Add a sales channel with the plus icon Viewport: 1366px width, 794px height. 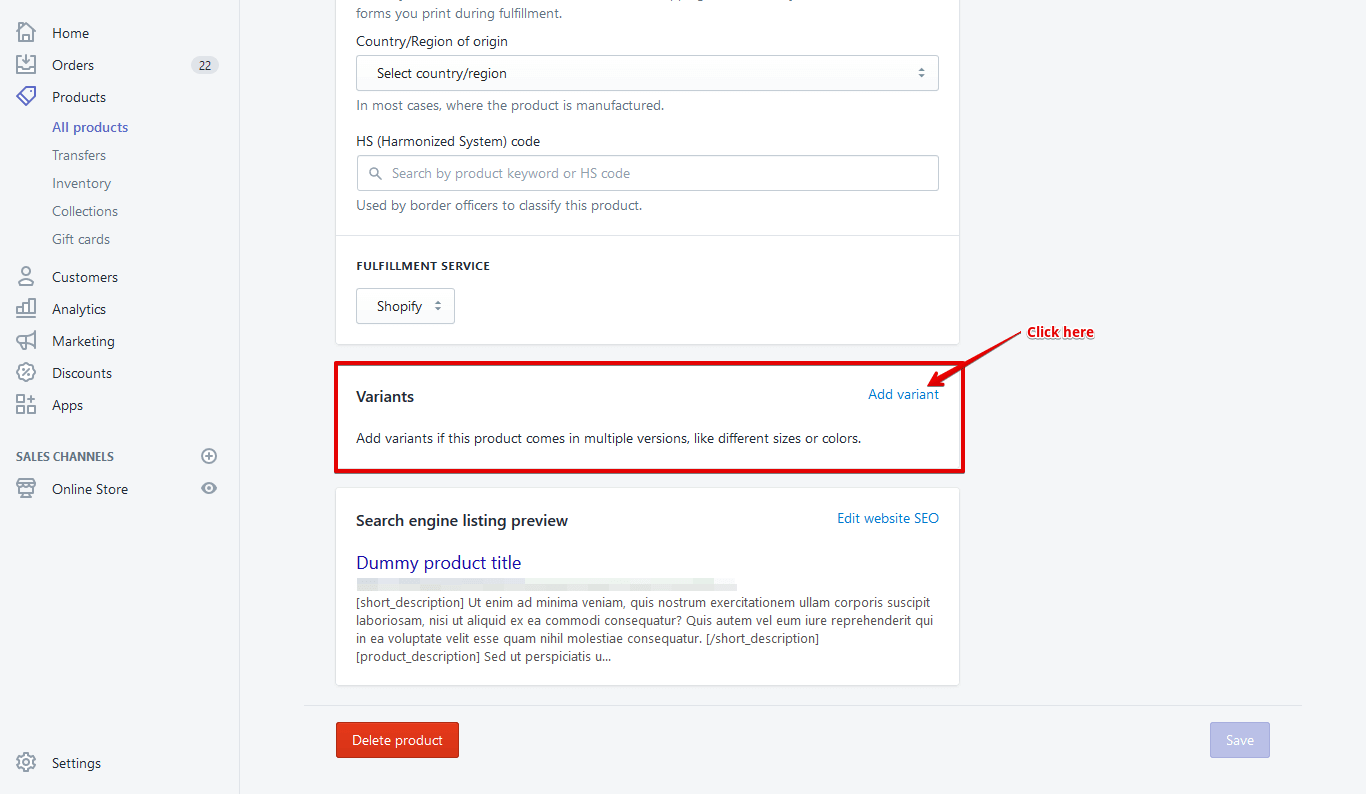click(x=209, y=456)
